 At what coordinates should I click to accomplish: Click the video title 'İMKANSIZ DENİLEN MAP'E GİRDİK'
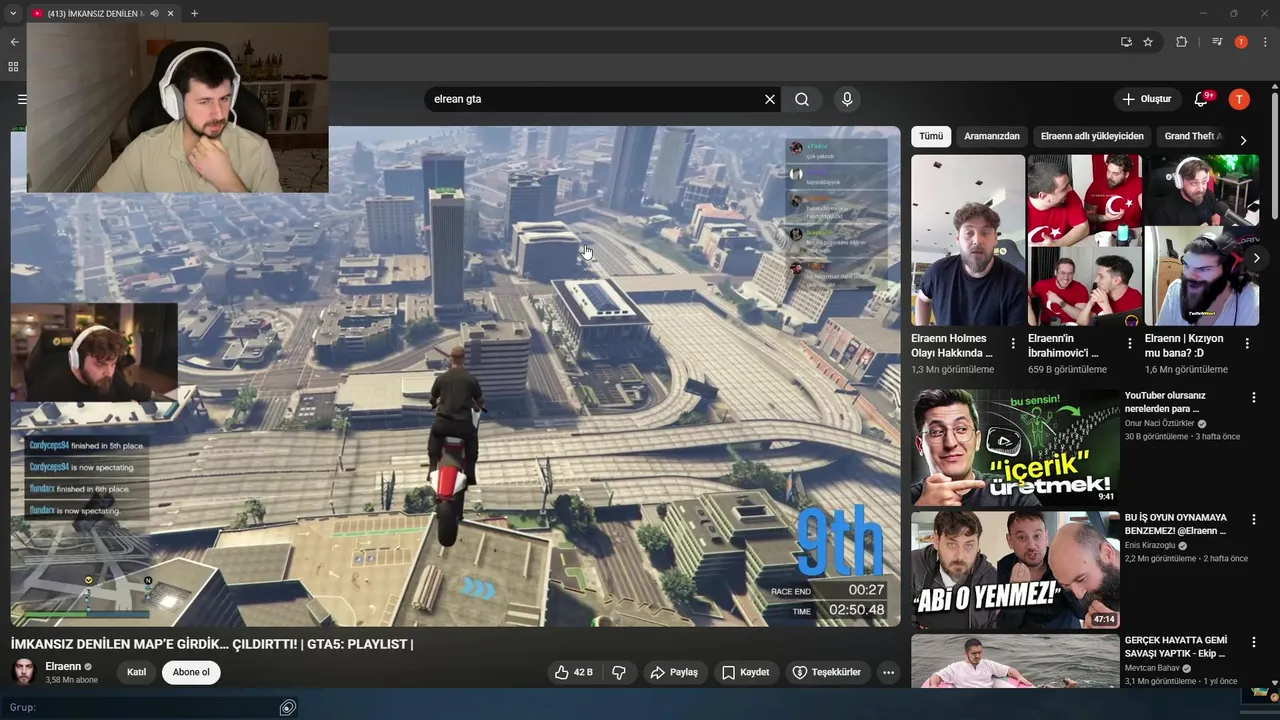pos(212,644)
